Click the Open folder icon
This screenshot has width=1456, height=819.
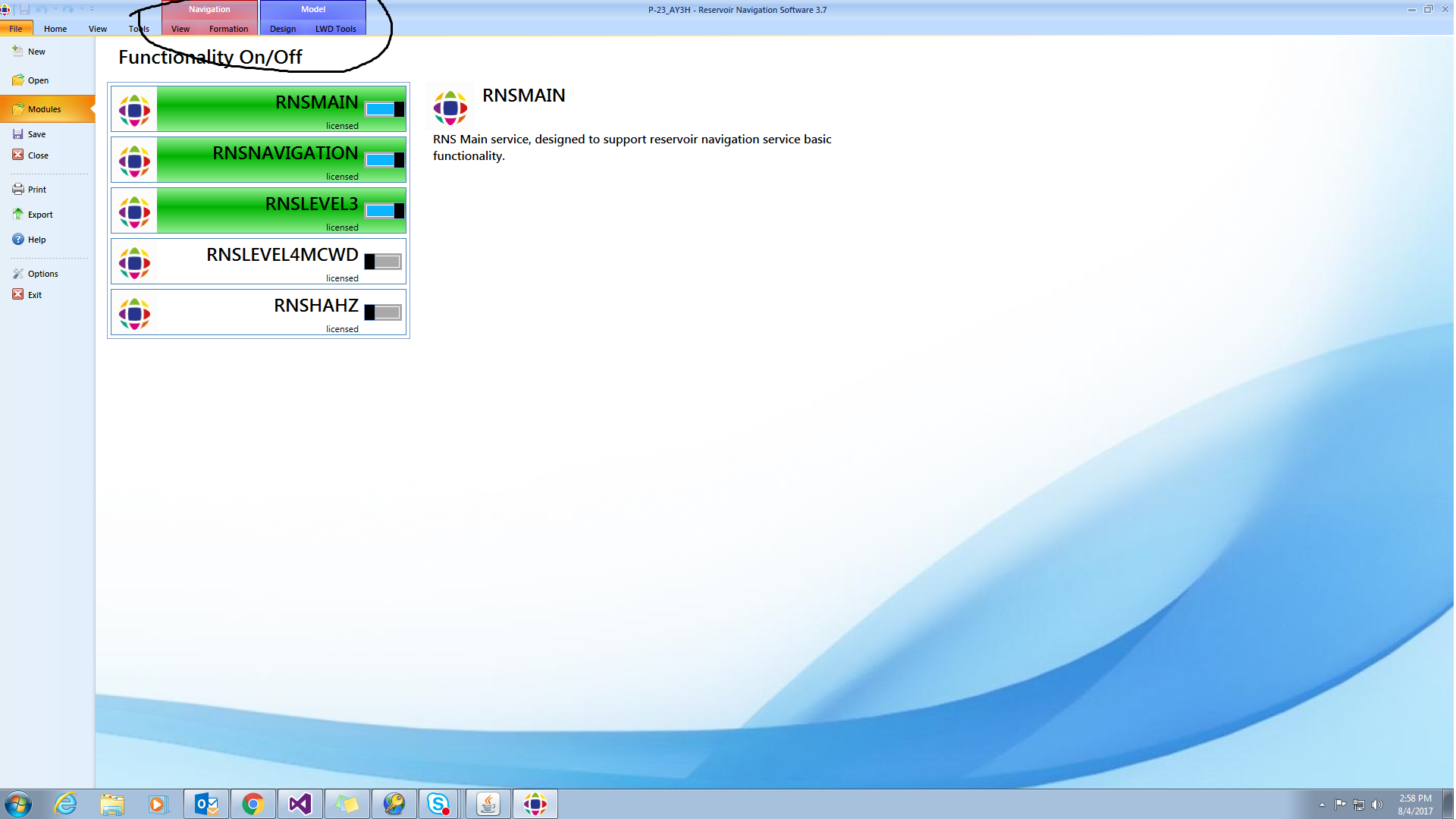coord(17,80)
